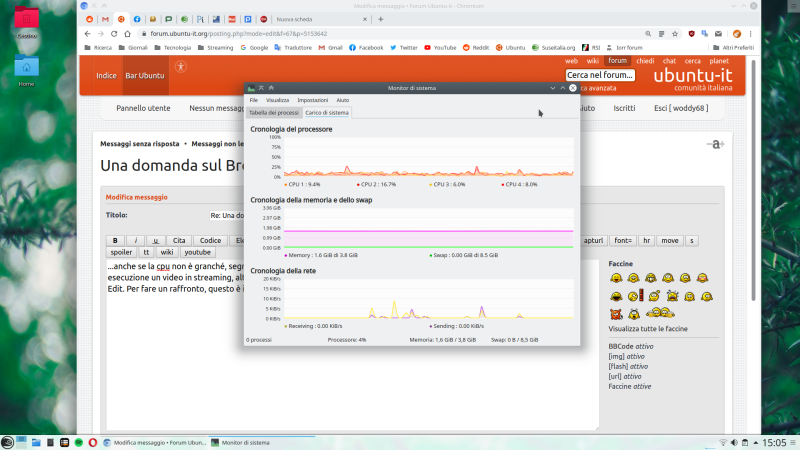
Task: Open the uBlock shield extension
Action: [691, 34]
